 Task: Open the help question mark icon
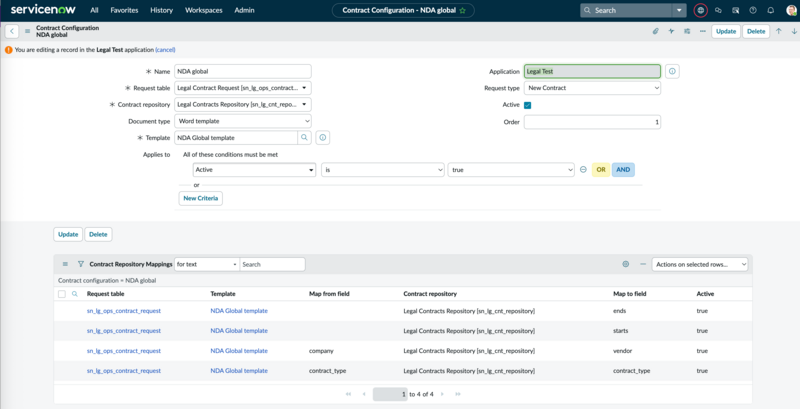click(753, 10)
